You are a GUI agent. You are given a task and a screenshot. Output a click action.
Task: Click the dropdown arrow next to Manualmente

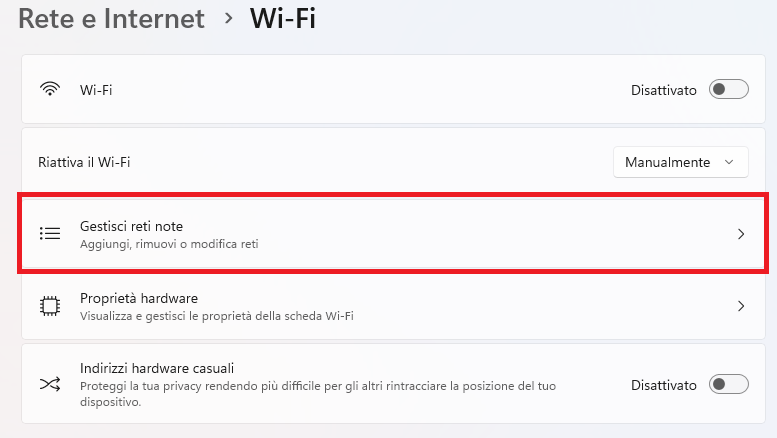click(x=729, y=162)
